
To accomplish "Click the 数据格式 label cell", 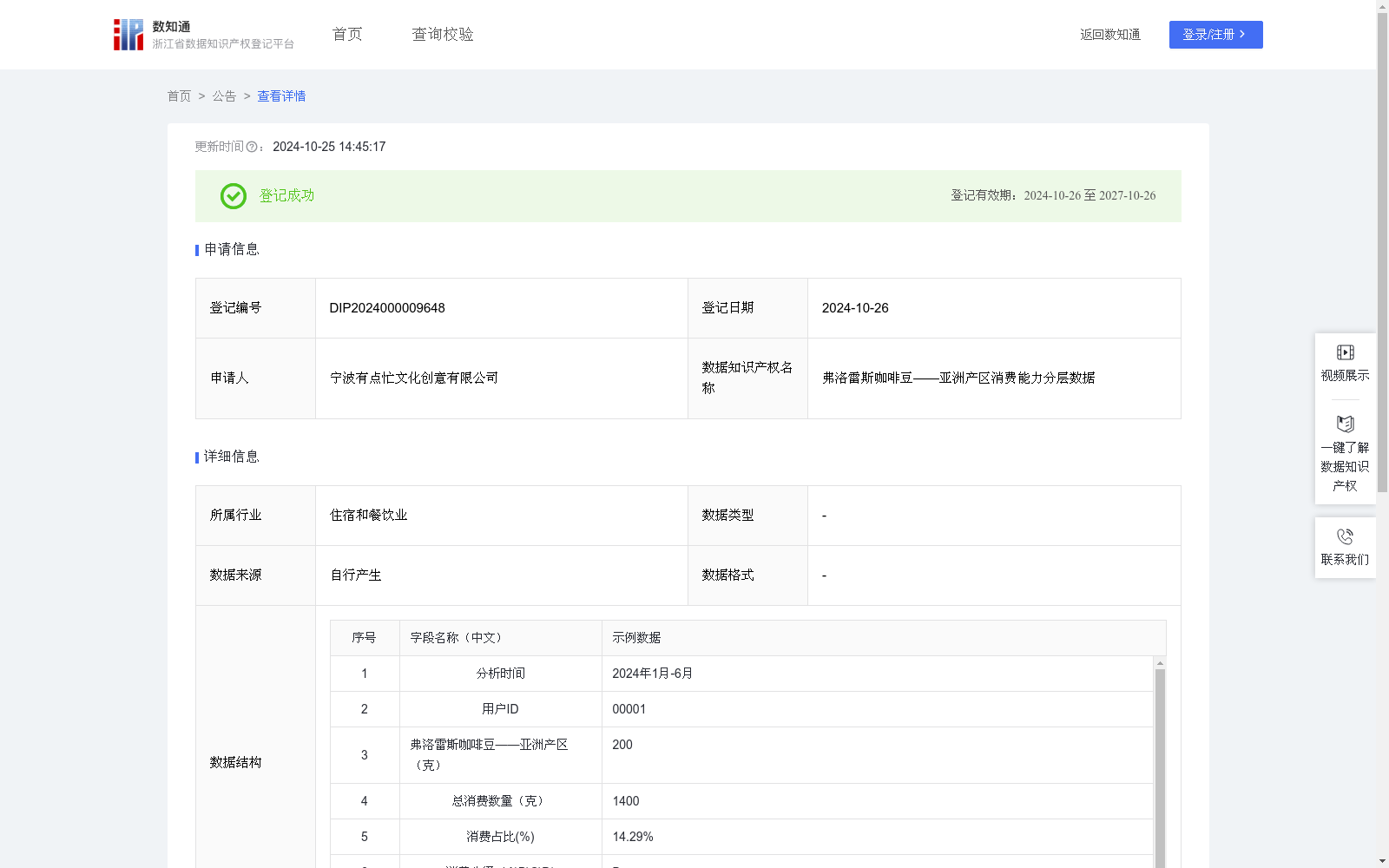I will (x=747, y=575).
